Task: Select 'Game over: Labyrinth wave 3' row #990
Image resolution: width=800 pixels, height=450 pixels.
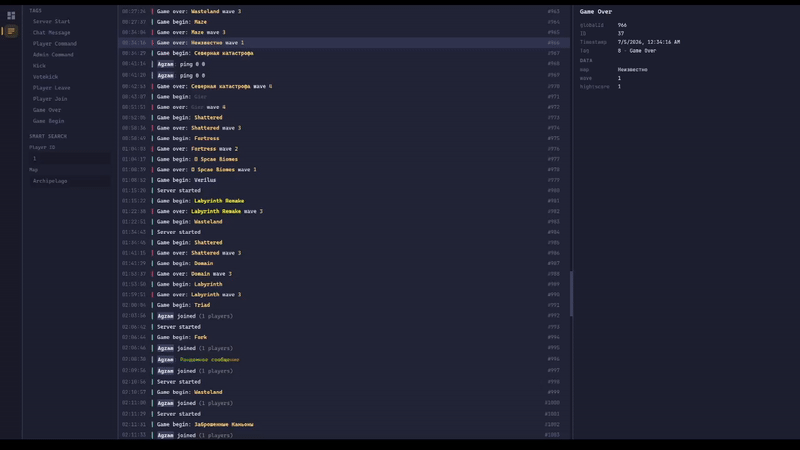Action: point(344,295)
